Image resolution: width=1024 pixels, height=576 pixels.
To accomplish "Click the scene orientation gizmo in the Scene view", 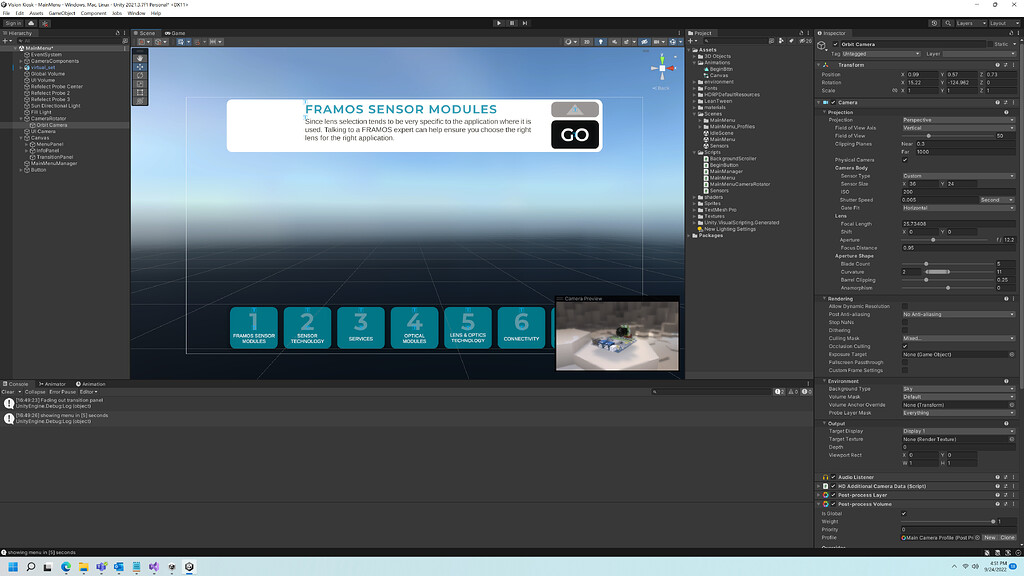I will 662,70.
